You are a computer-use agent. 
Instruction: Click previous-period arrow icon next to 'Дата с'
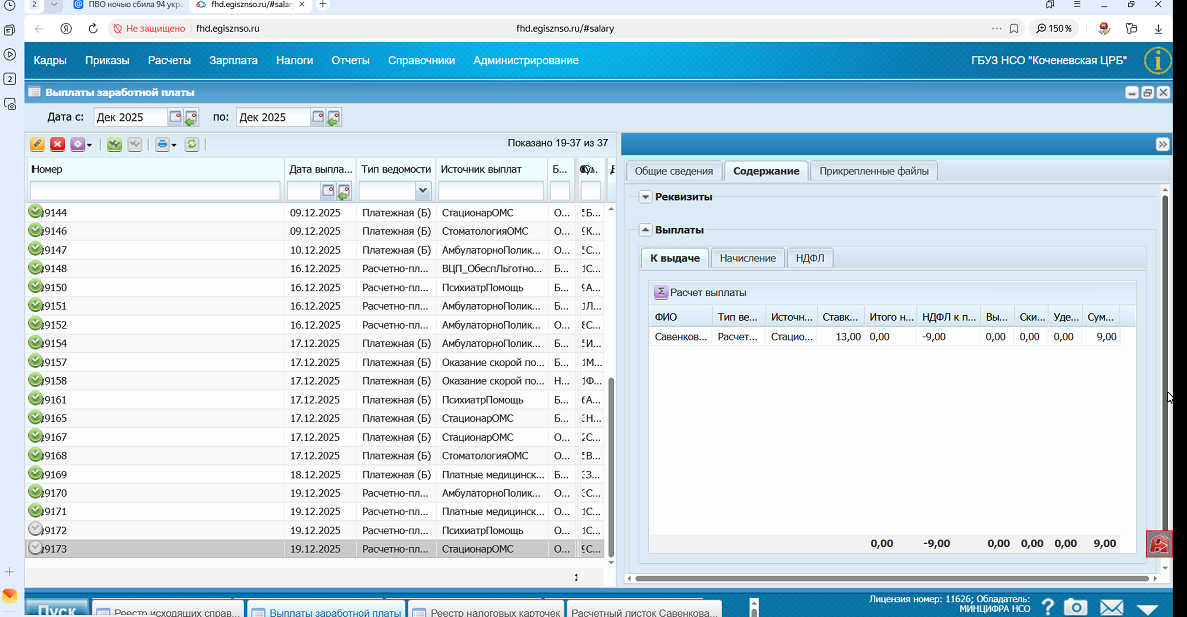click(x=191, y=117)
